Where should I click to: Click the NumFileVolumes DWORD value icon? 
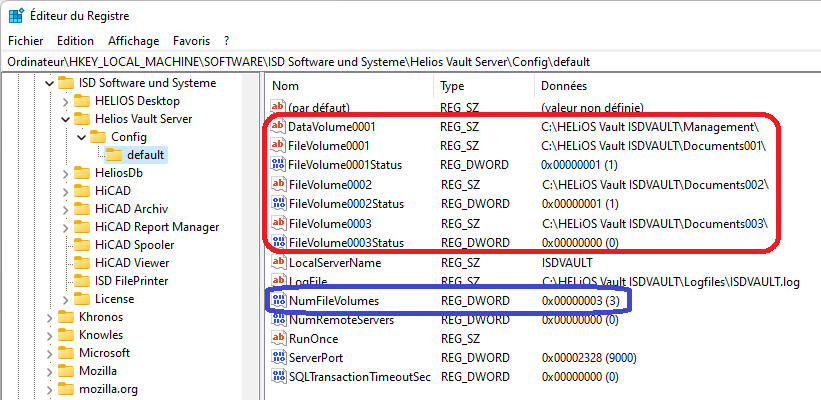pos(278,300)
